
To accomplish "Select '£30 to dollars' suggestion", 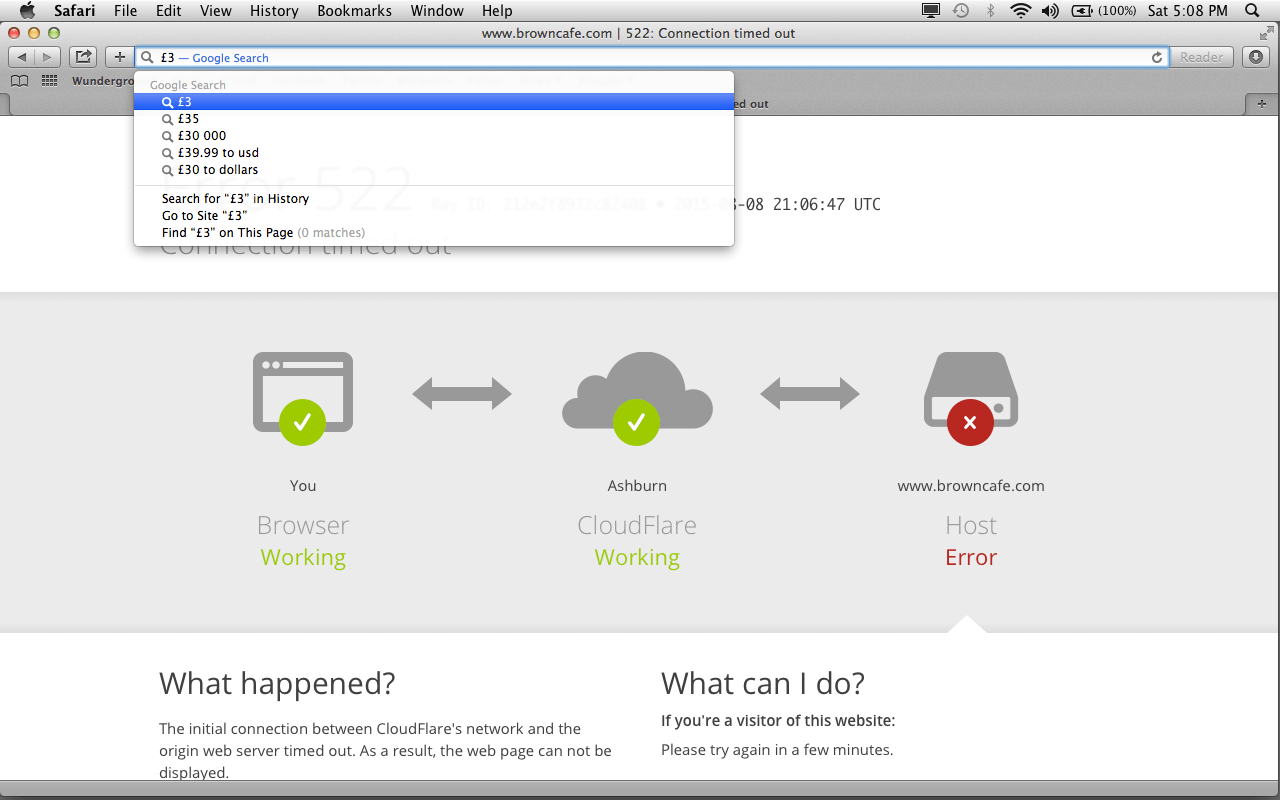I will point(434,170).
